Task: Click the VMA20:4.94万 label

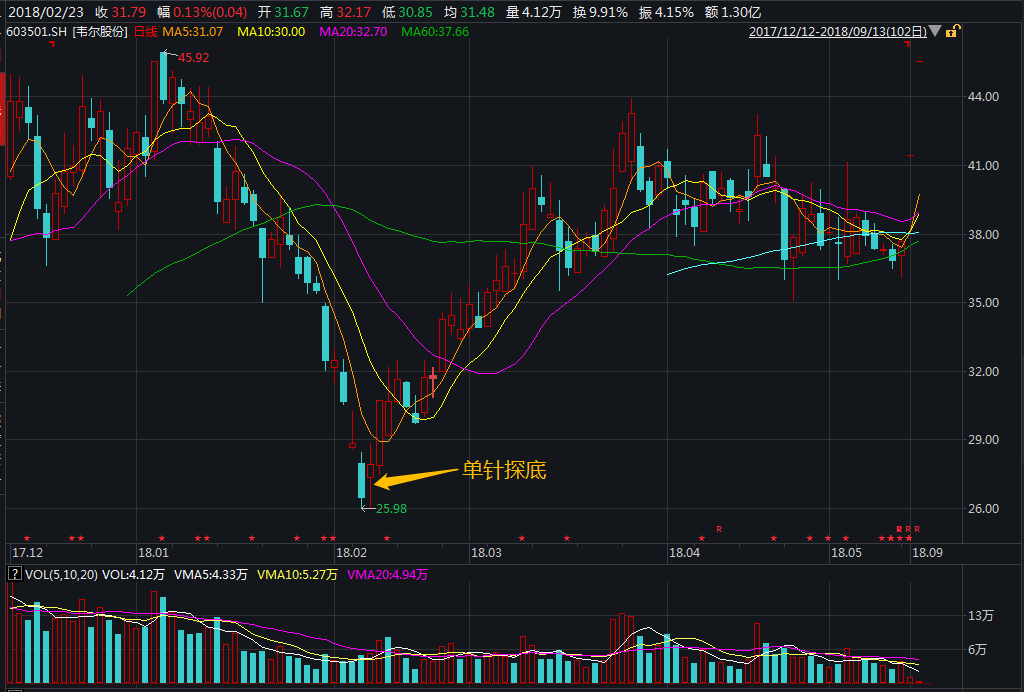Action: (387, 574)
